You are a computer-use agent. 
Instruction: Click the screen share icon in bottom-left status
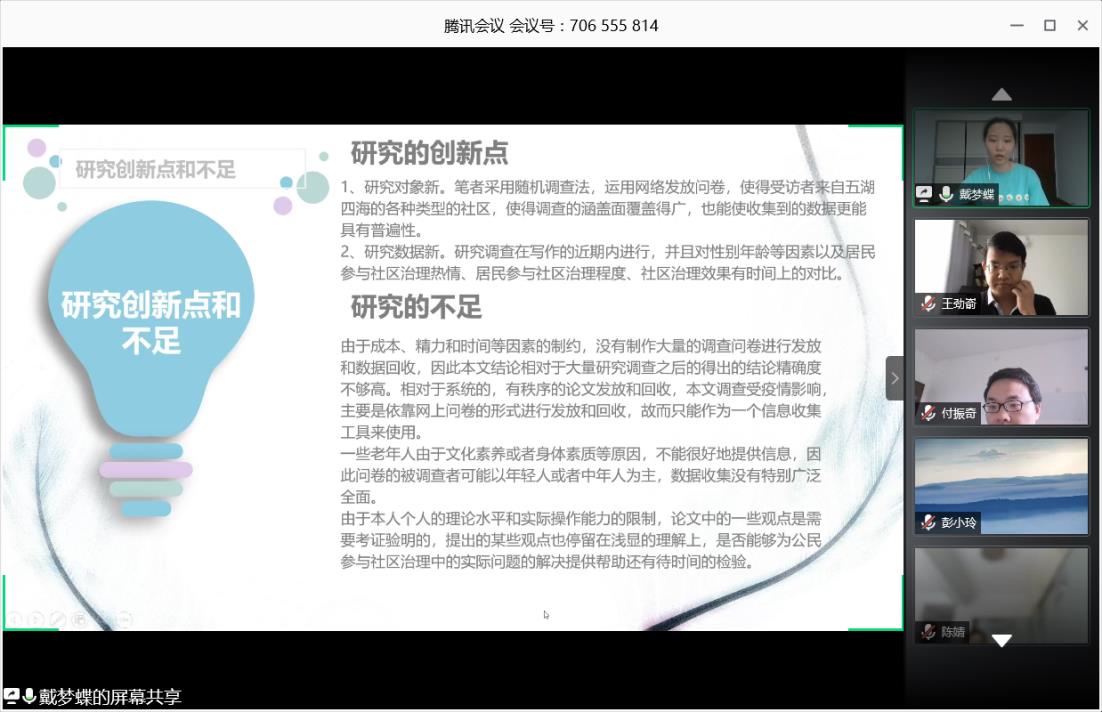11,696
